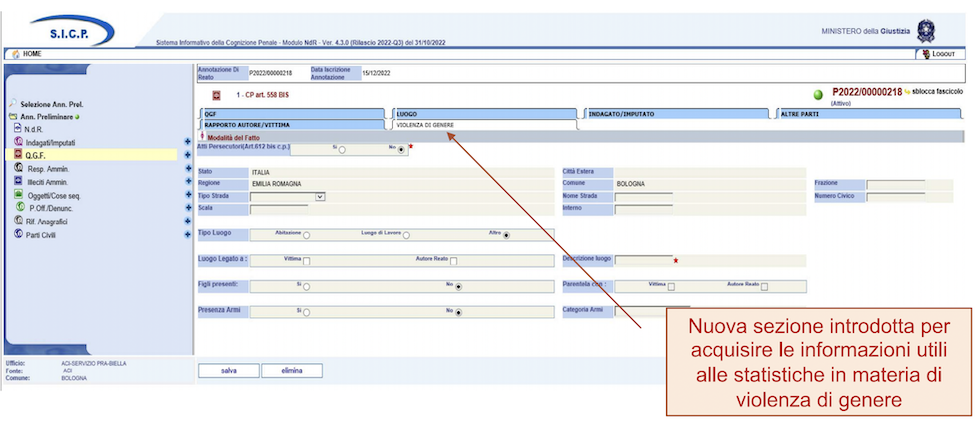Image resolution: width=980 pixels, height=428 pixels.
Task: Click the Parti Civili sidebar icon
Action: pos(18,234)
